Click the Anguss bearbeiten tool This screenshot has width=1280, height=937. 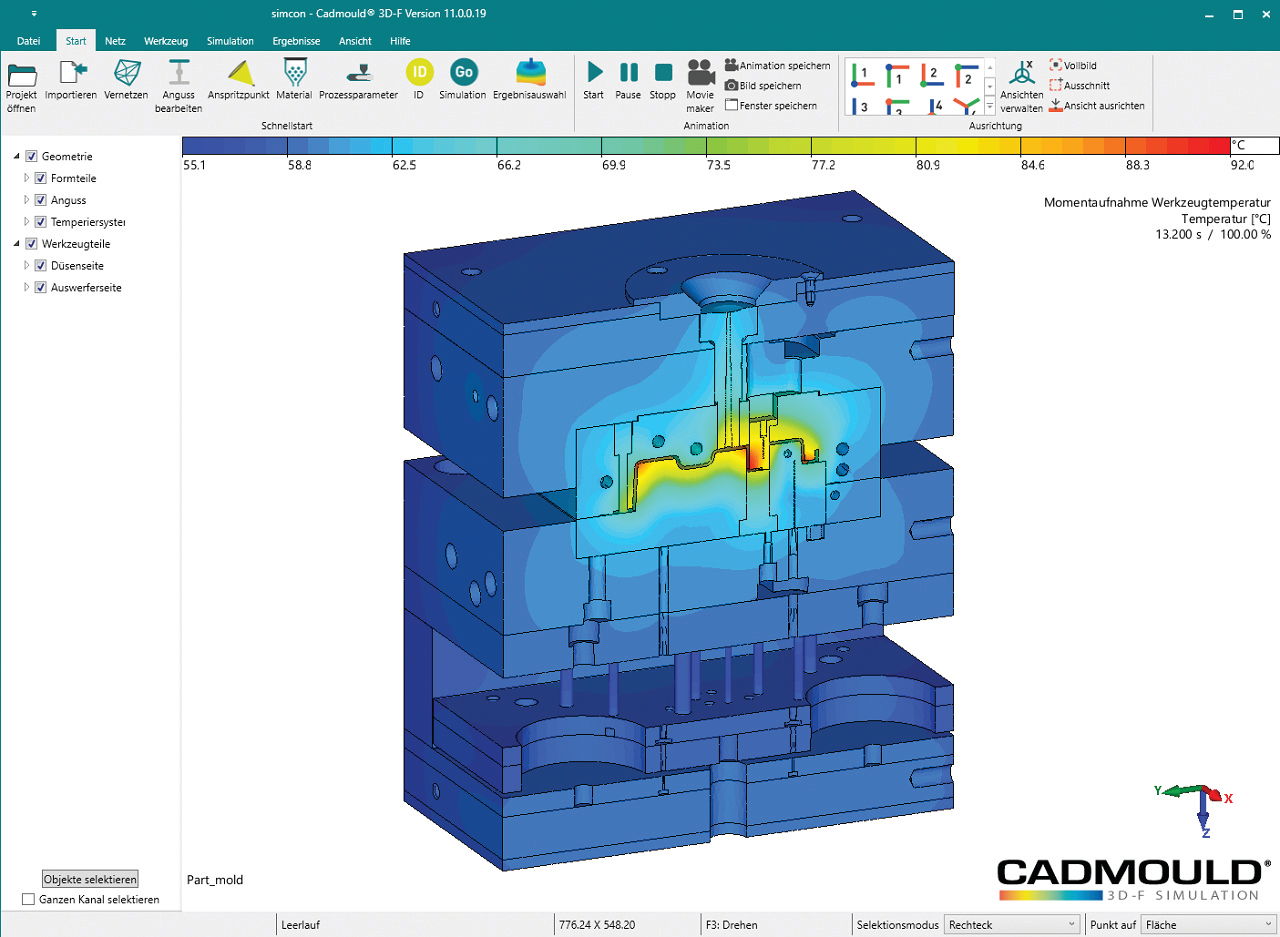coord(178,85)
